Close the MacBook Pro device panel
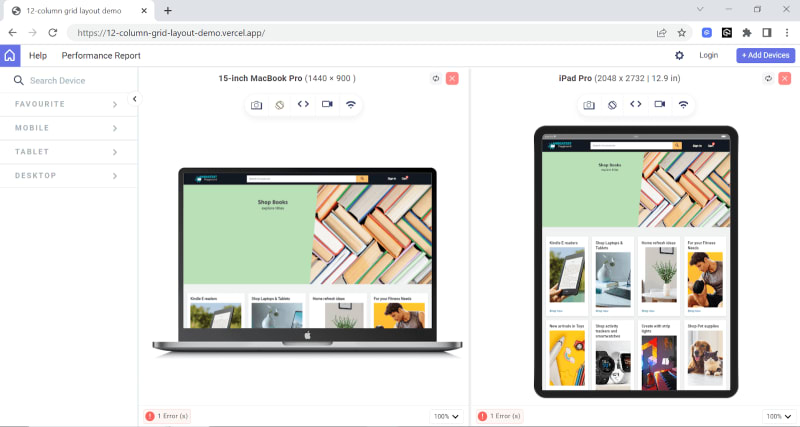The height and width of the screenshot is (427, 800). [452, 78]
